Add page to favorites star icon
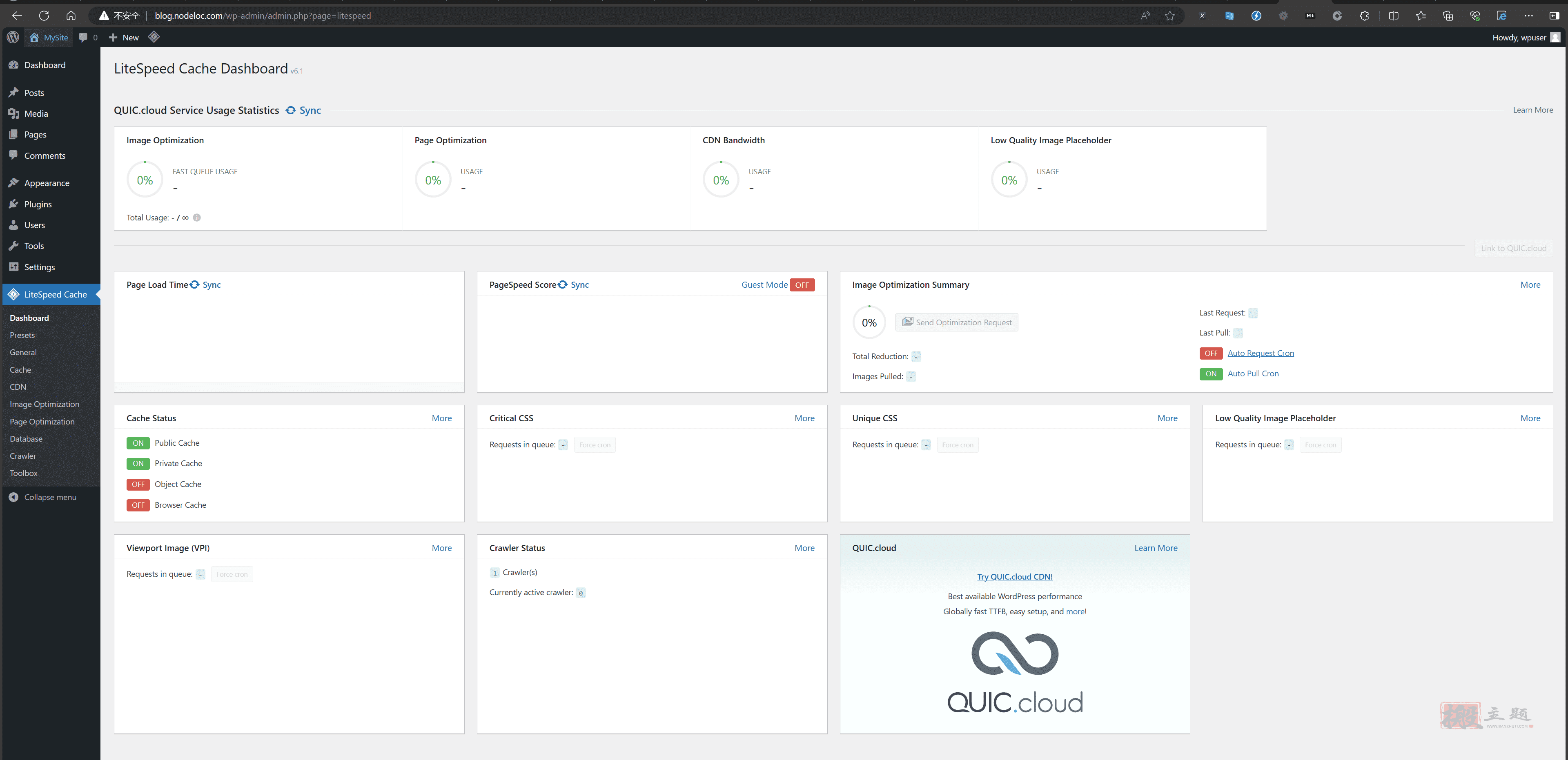This screenshot has width=1568, height=760. click(x=1169, y=16)
